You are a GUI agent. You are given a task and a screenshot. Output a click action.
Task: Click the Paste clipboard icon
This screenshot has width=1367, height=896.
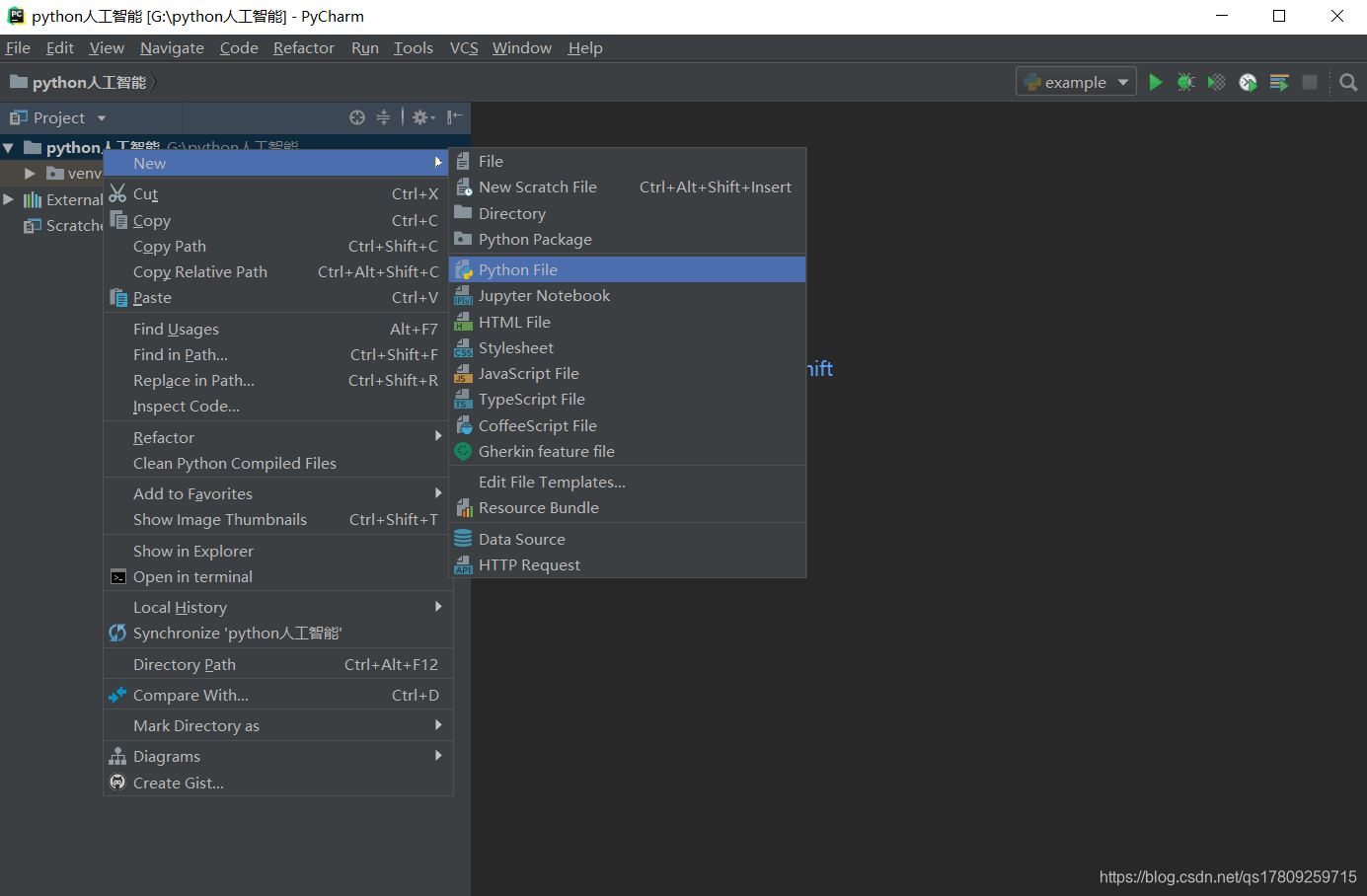pyautogui.click(x=118, y=297)
